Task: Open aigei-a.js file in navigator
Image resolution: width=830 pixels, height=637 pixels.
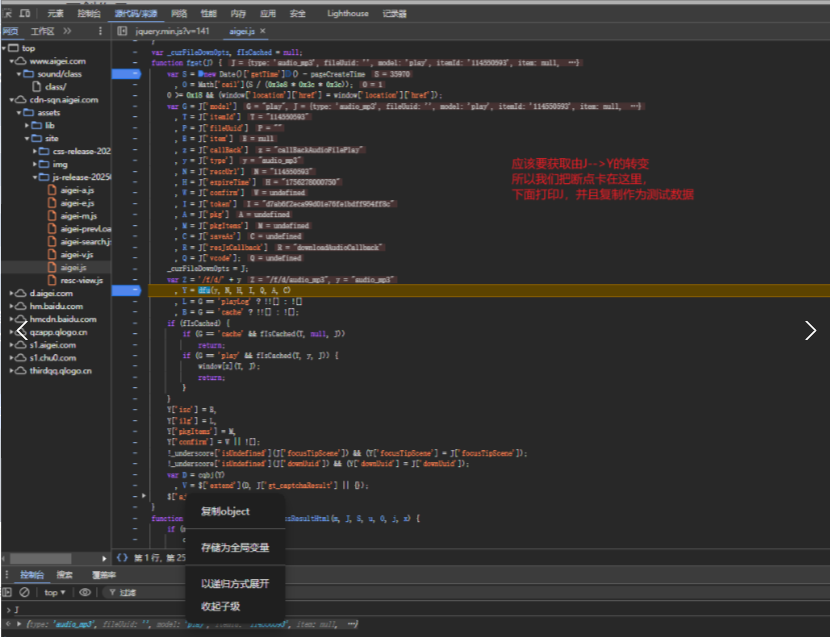Action: 77,190
